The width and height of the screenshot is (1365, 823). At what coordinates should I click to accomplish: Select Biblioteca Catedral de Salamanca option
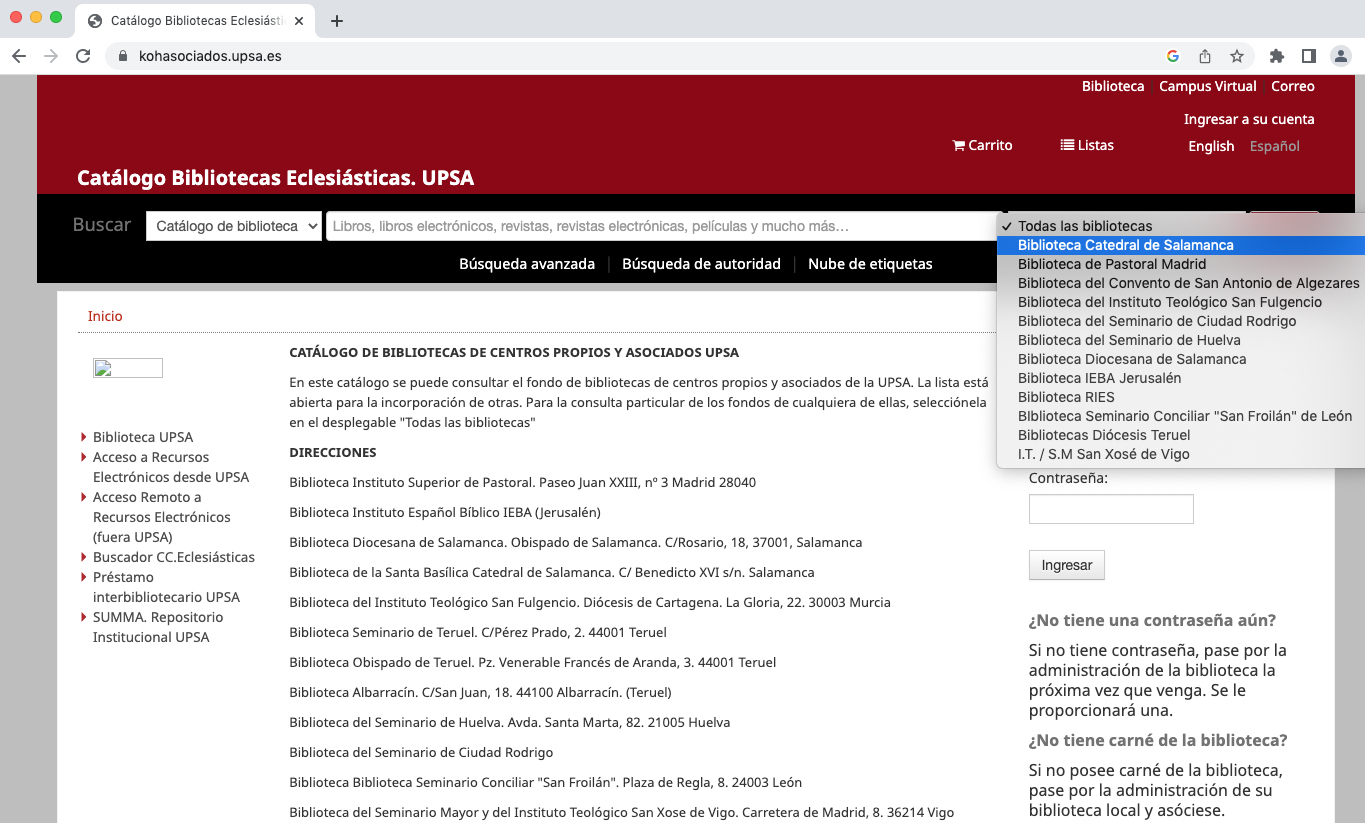click(1125, 245)
